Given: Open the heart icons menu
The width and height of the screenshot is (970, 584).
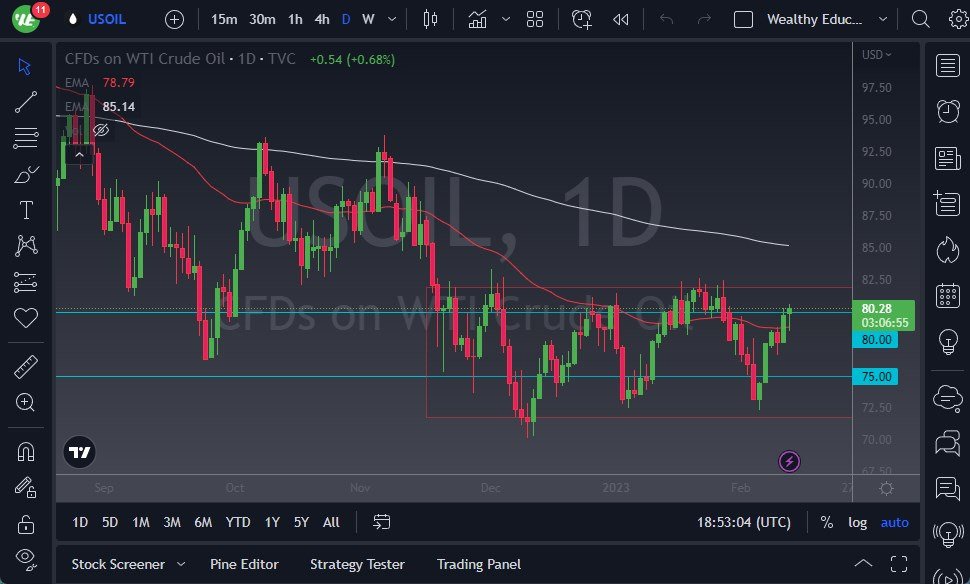Looking at the screenshot, I should (25, 318).
